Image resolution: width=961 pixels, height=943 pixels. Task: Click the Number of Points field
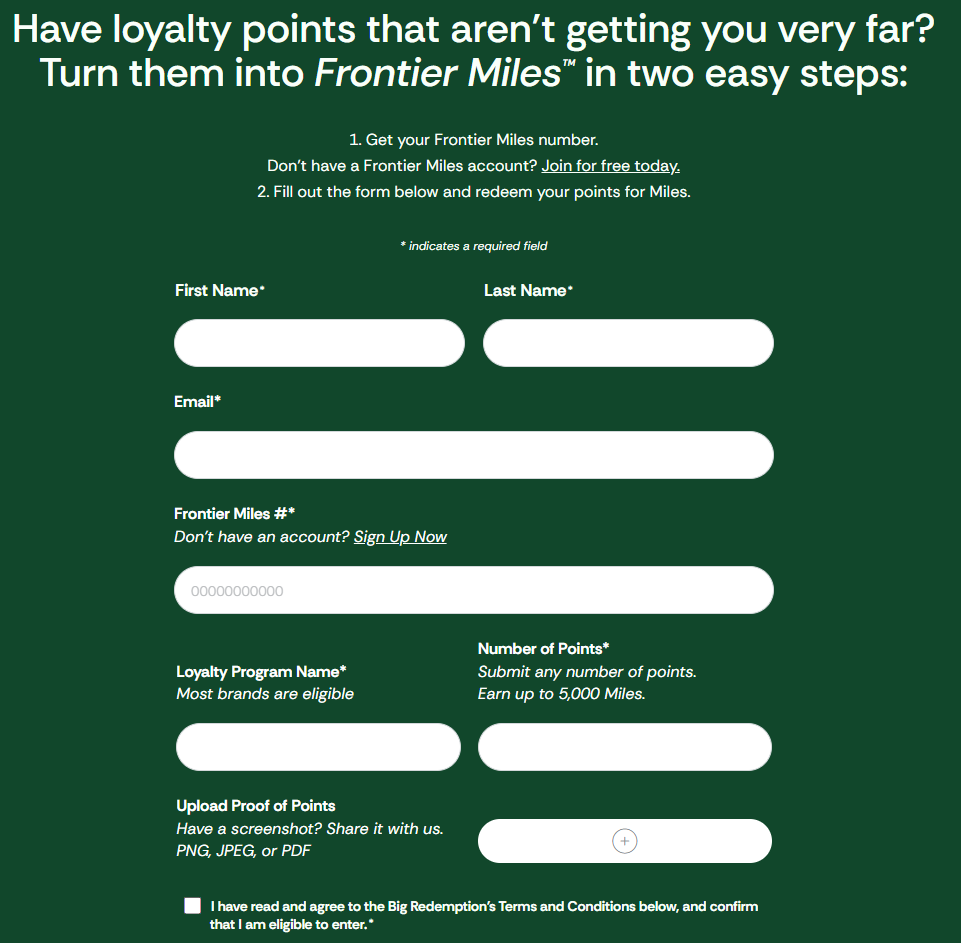624,747
